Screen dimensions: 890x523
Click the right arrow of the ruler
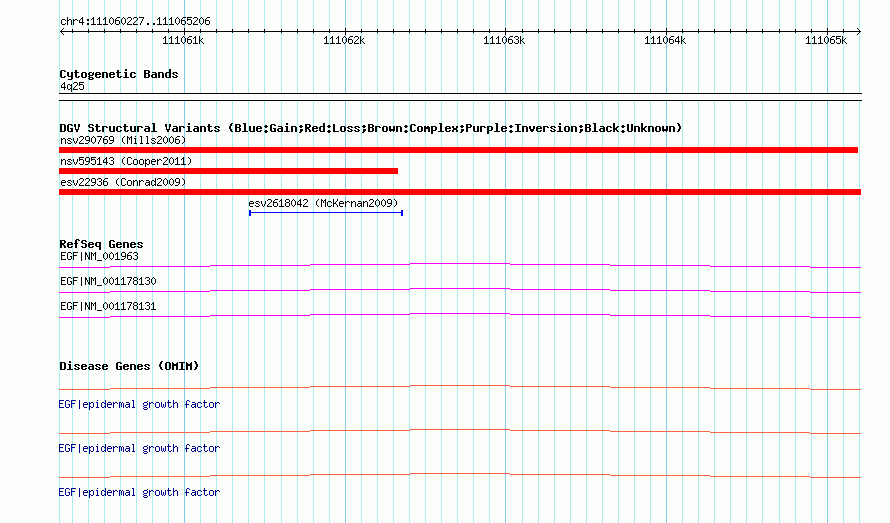[858, 31]
